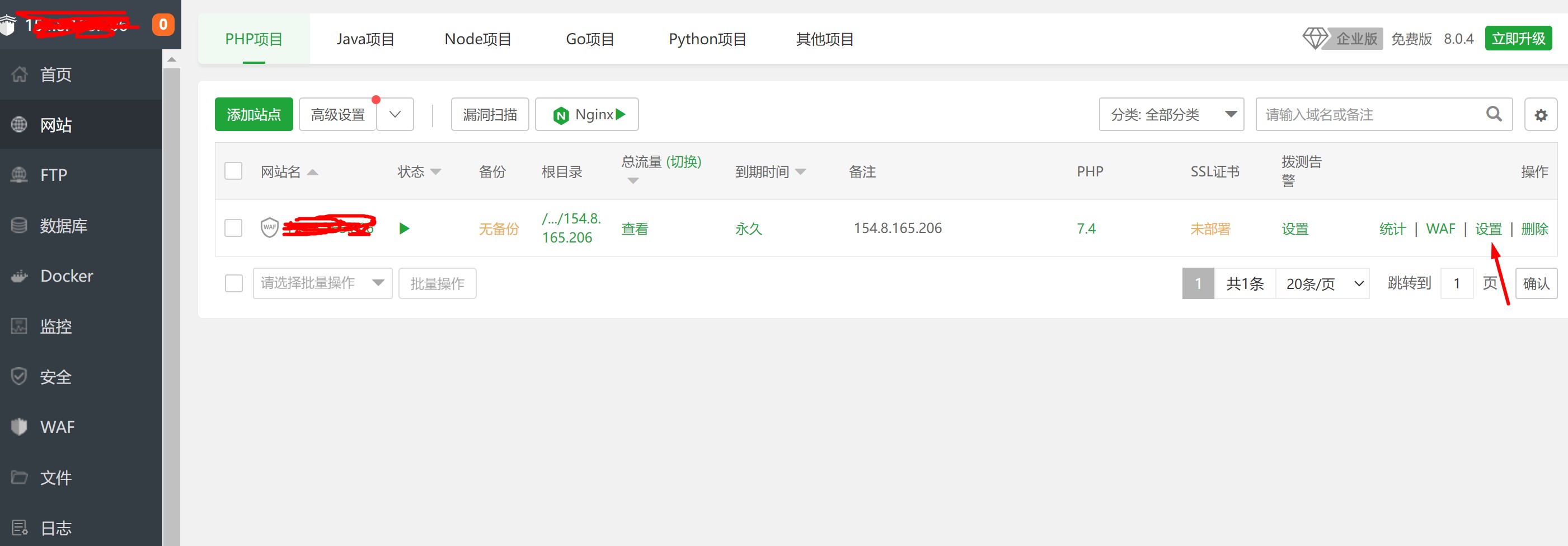
Task: Open the 数据库 database sidebar item
Action: [x=63, y=226]
